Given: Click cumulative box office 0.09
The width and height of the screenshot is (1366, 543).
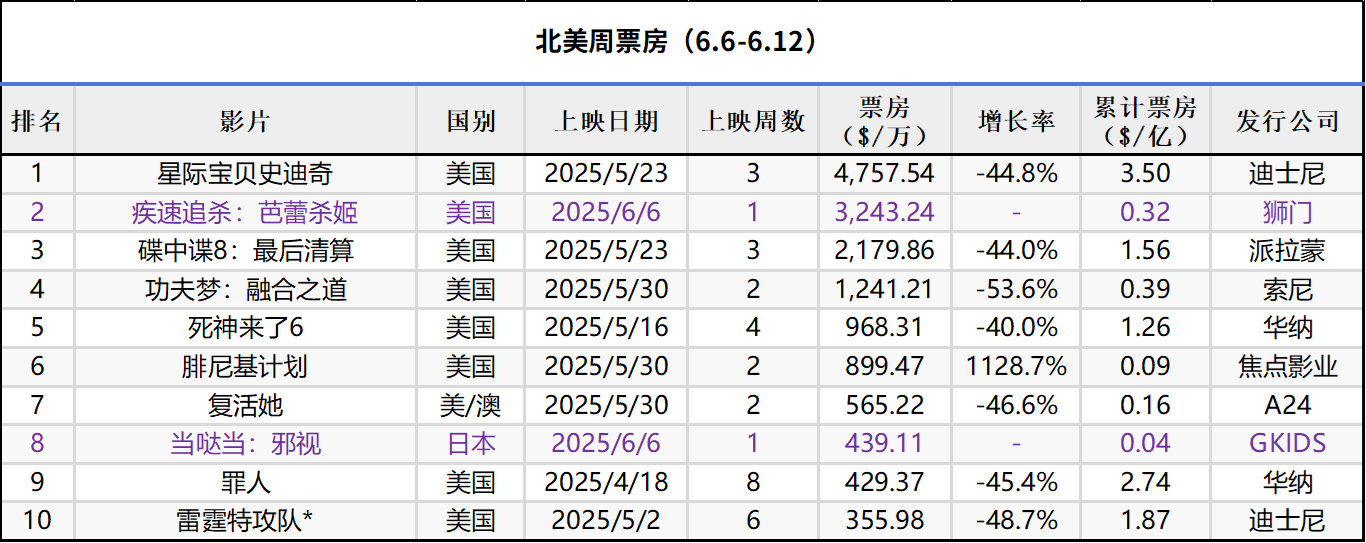Looking at the screenshot, I should coord(1145,367).
